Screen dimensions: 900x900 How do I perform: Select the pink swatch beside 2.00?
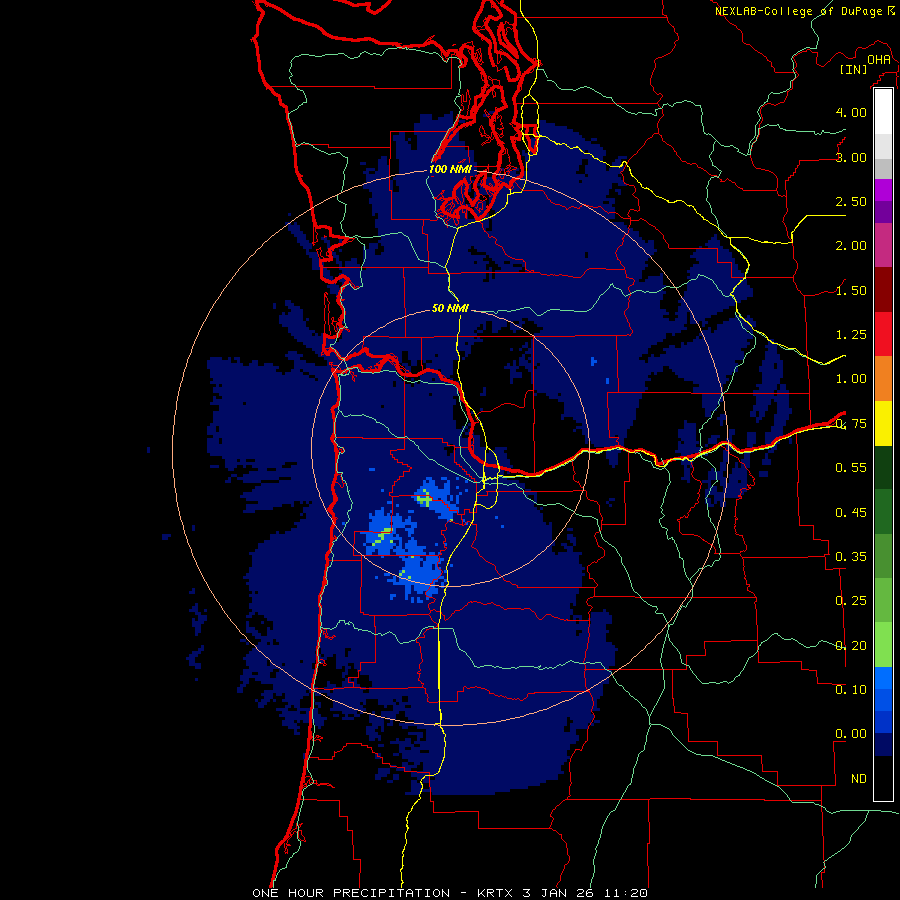(x=883, y=246)
